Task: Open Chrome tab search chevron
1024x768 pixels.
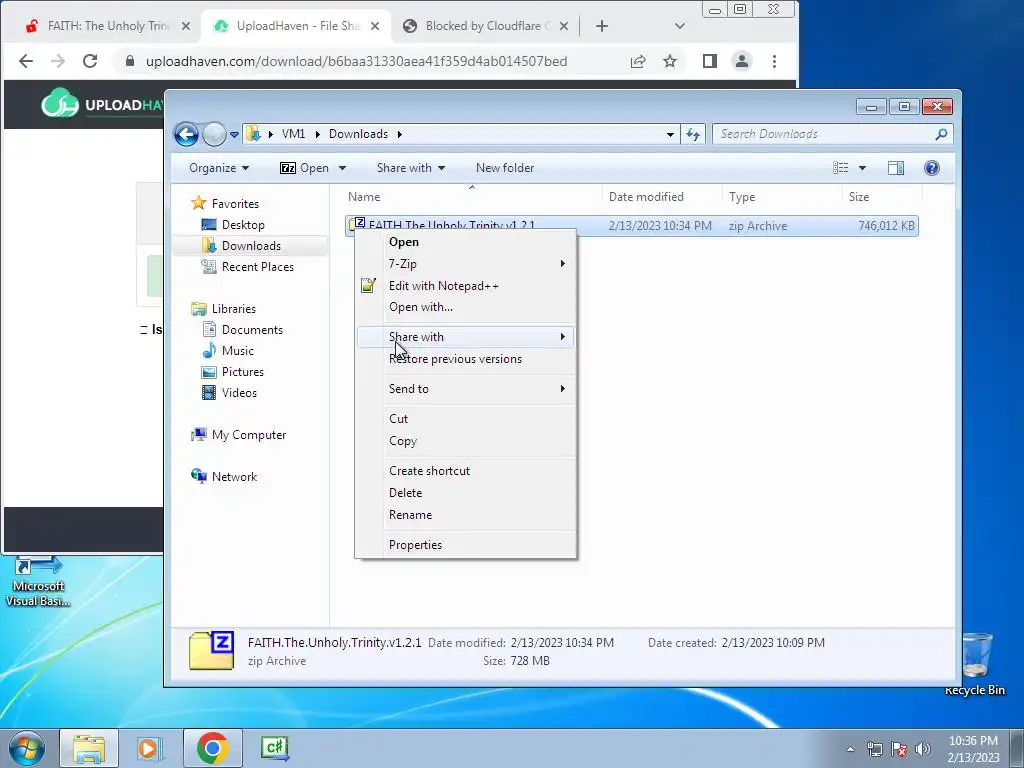Action: (679, 26)
